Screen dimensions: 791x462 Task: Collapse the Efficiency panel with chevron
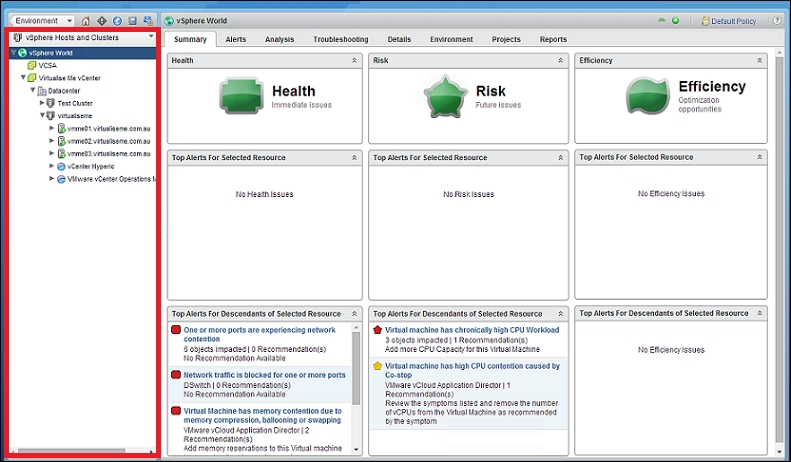759,60
